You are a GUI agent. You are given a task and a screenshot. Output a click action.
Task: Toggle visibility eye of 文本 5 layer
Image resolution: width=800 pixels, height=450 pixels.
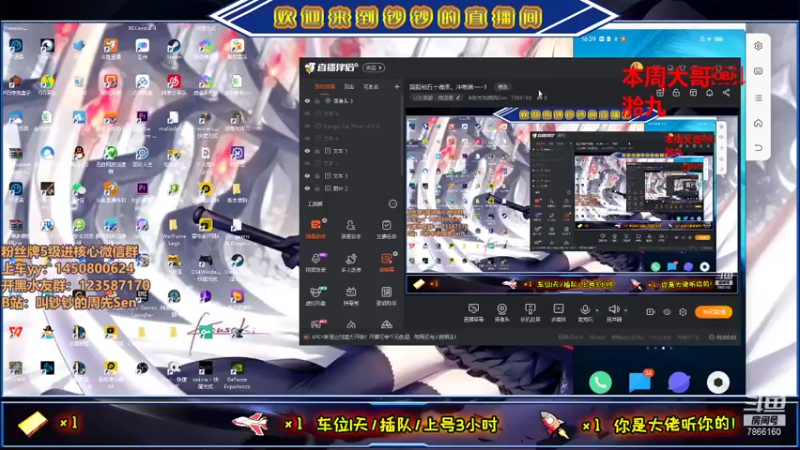[307, 113]
